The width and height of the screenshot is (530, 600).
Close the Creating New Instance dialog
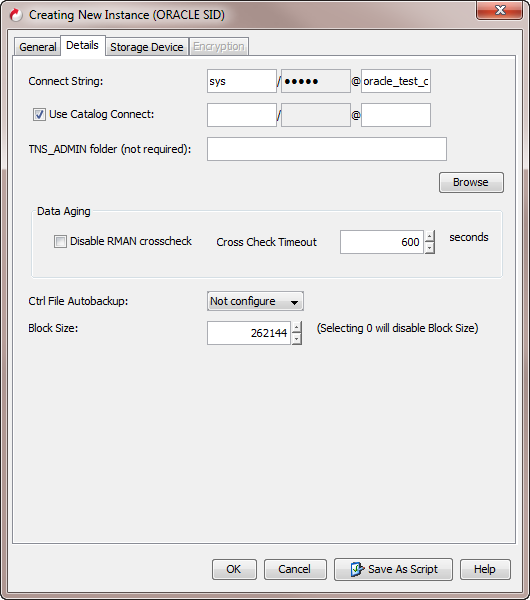(499, 10)
